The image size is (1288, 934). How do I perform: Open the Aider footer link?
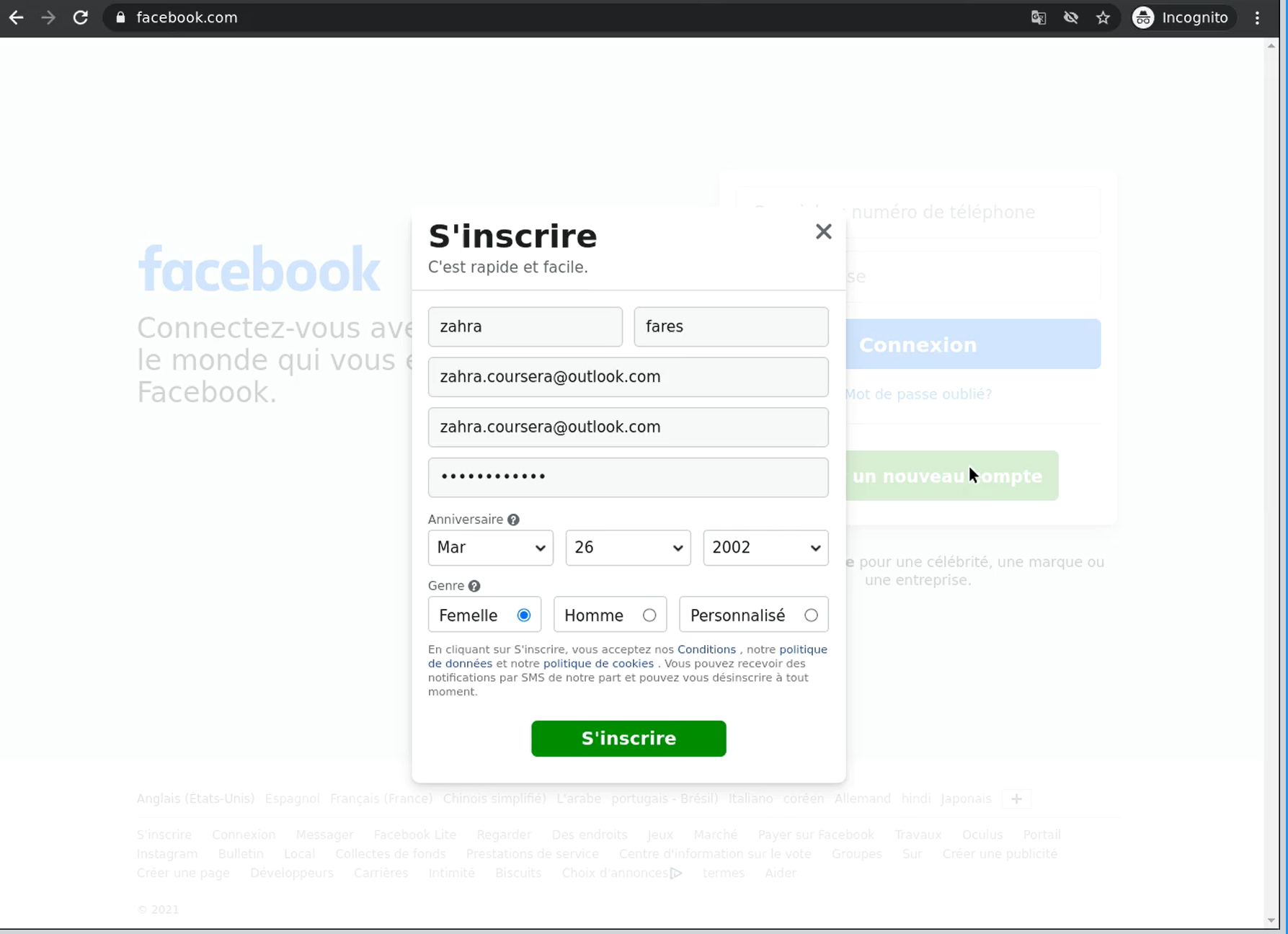tap(781, 873)
